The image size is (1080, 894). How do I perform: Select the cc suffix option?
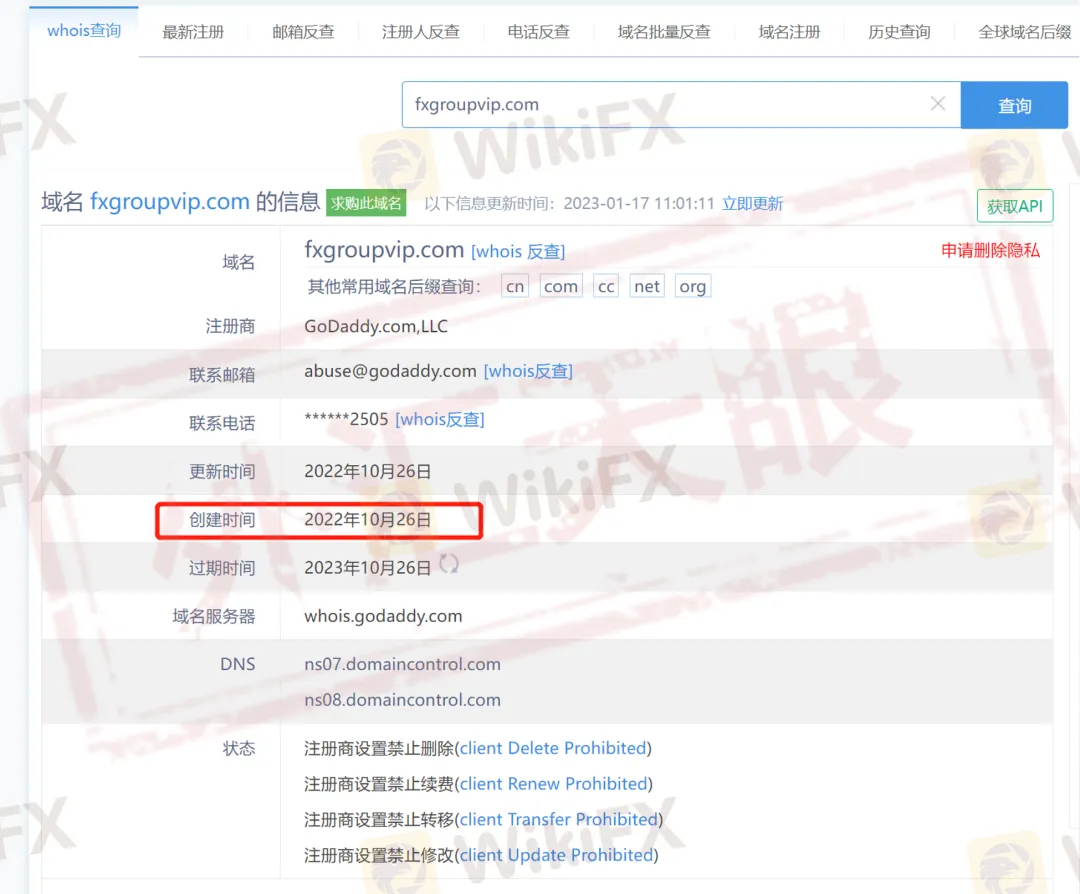[x=606, y=286]
